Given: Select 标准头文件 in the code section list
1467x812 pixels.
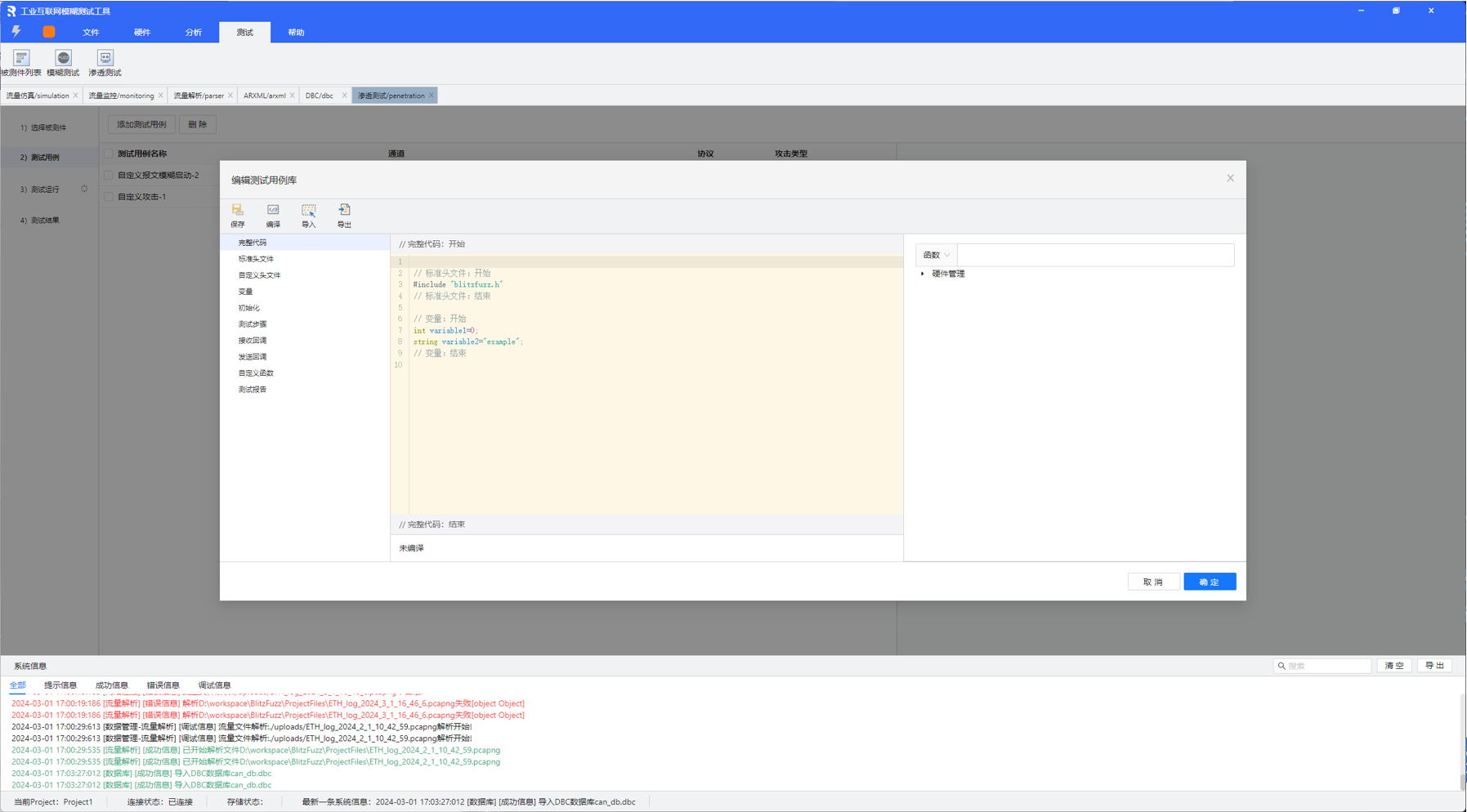Looking at the screenshot, I should 256,259.
